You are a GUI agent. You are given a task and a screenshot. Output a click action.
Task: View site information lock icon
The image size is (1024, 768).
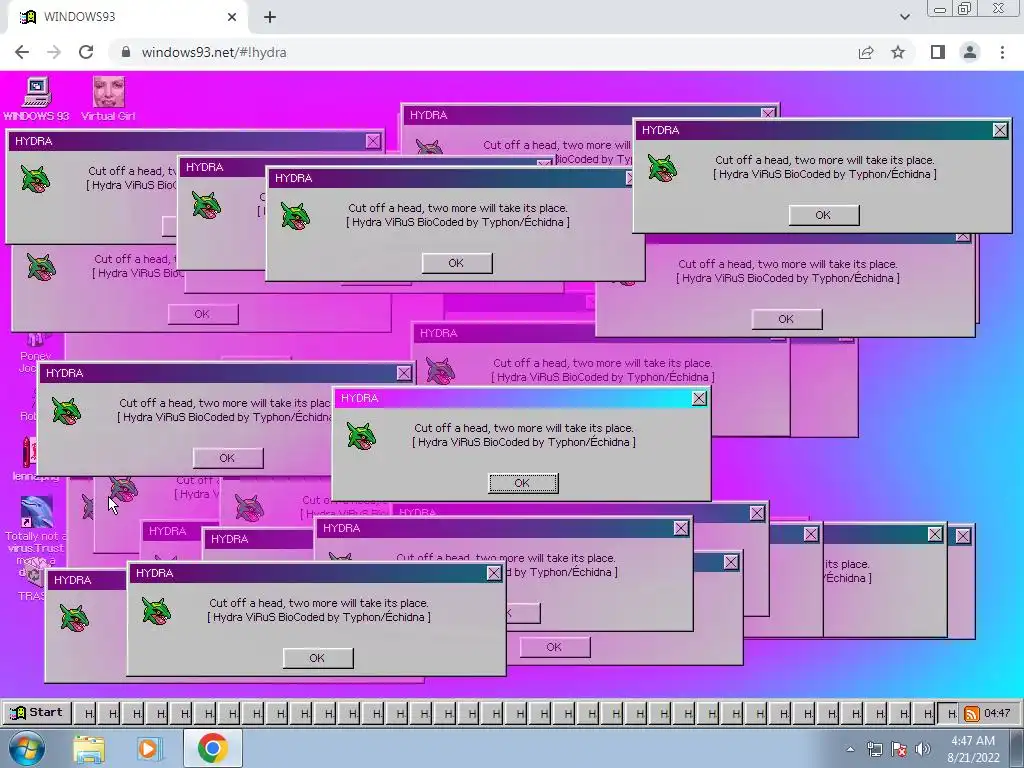127,52
